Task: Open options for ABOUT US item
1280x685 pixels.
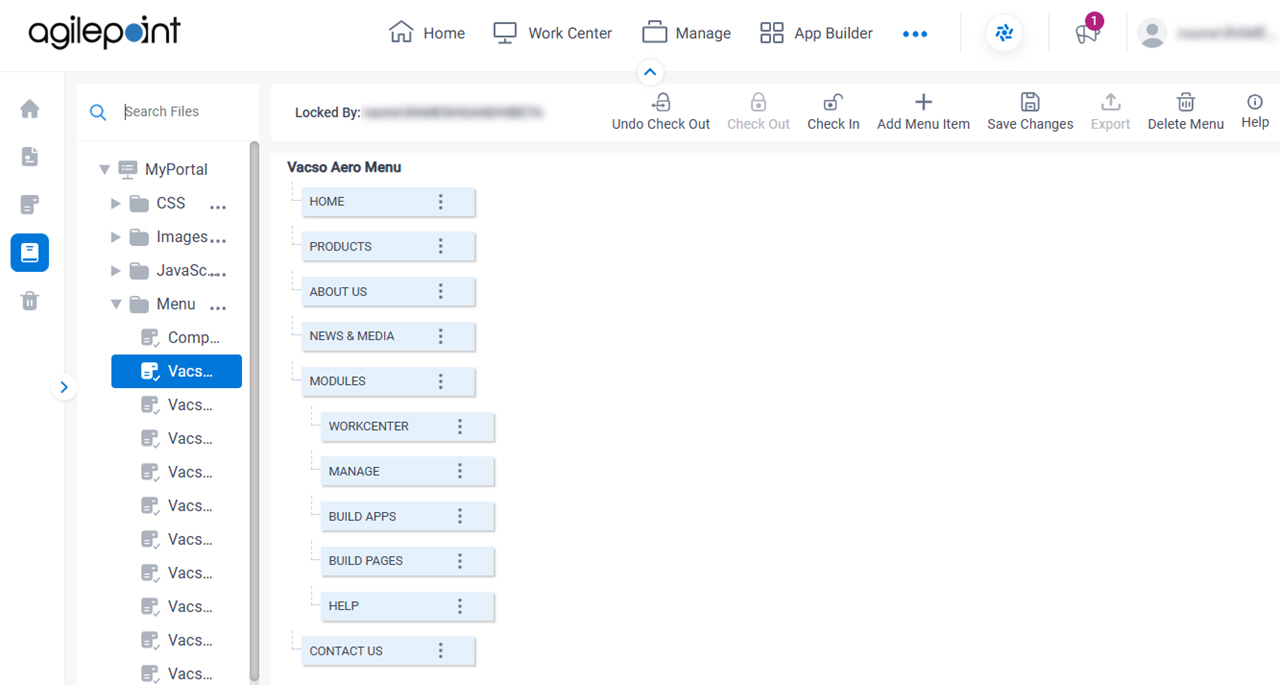Action: 440,292
